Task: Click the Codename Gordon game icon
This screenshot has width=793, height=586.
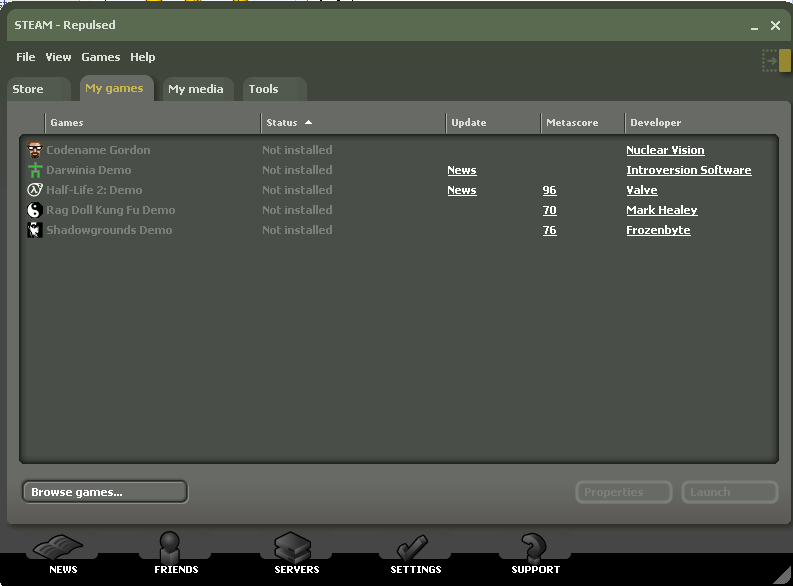Action: (35, 150)
